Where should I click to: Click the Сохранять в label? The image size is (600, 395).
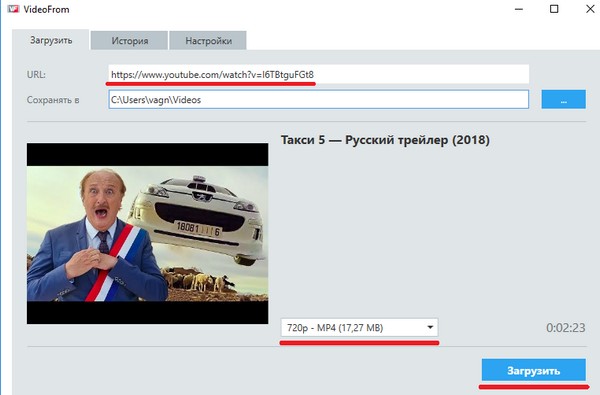tap(53, 100)
